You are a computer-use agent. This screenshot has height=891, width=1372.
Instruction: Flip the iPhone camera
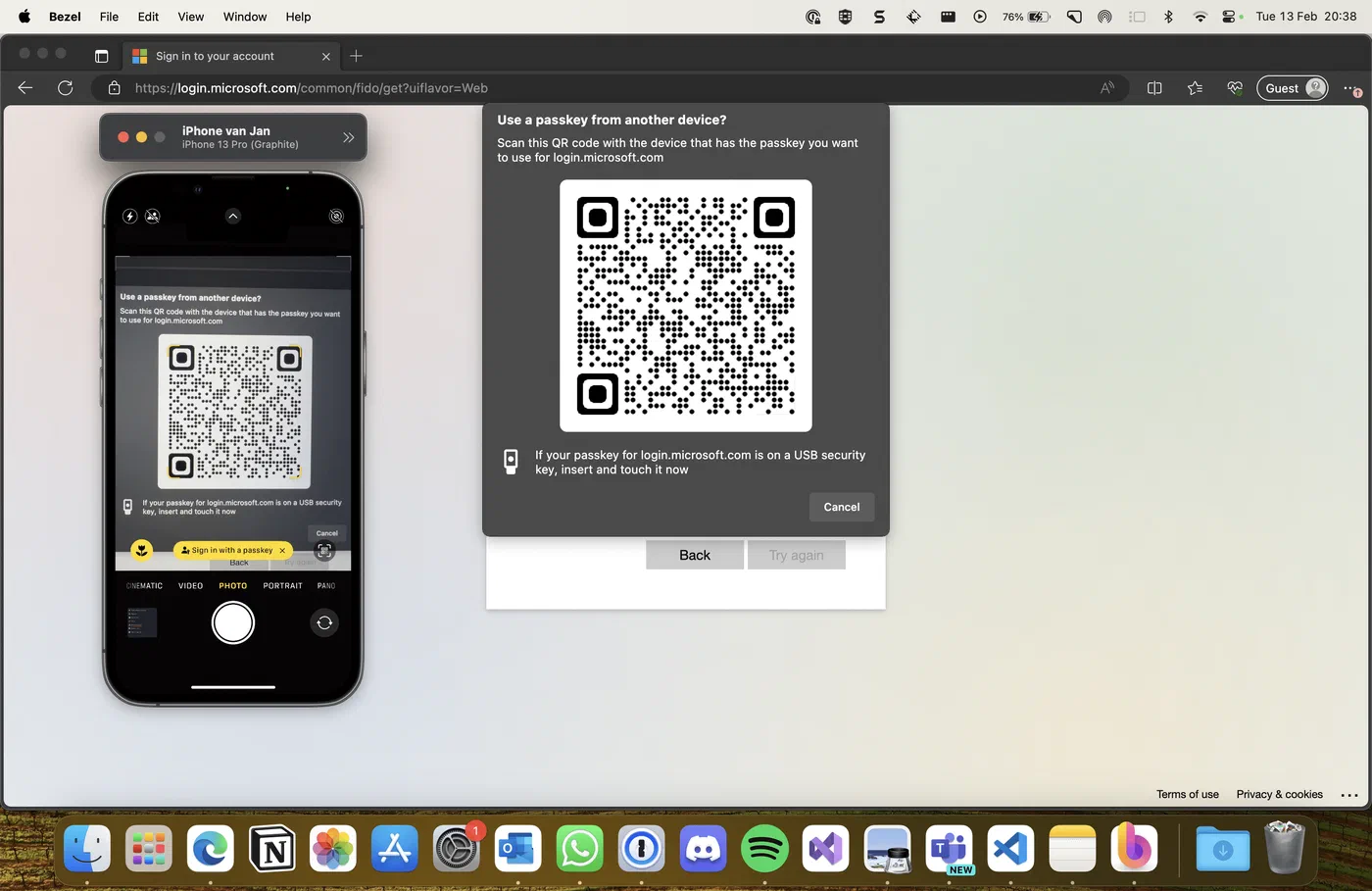(x=324, y=622)
